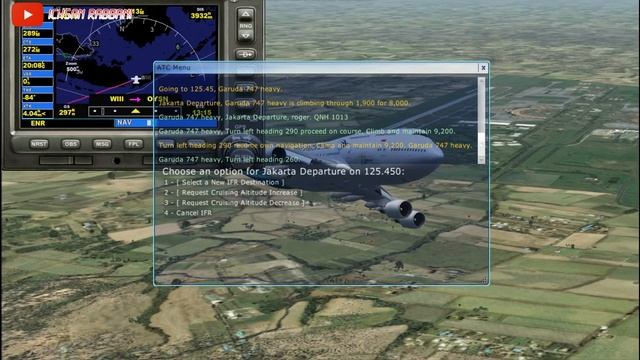640x360 pixels.
Task: Click the aircraft symbol on GPS map
Action: (136, 80)
